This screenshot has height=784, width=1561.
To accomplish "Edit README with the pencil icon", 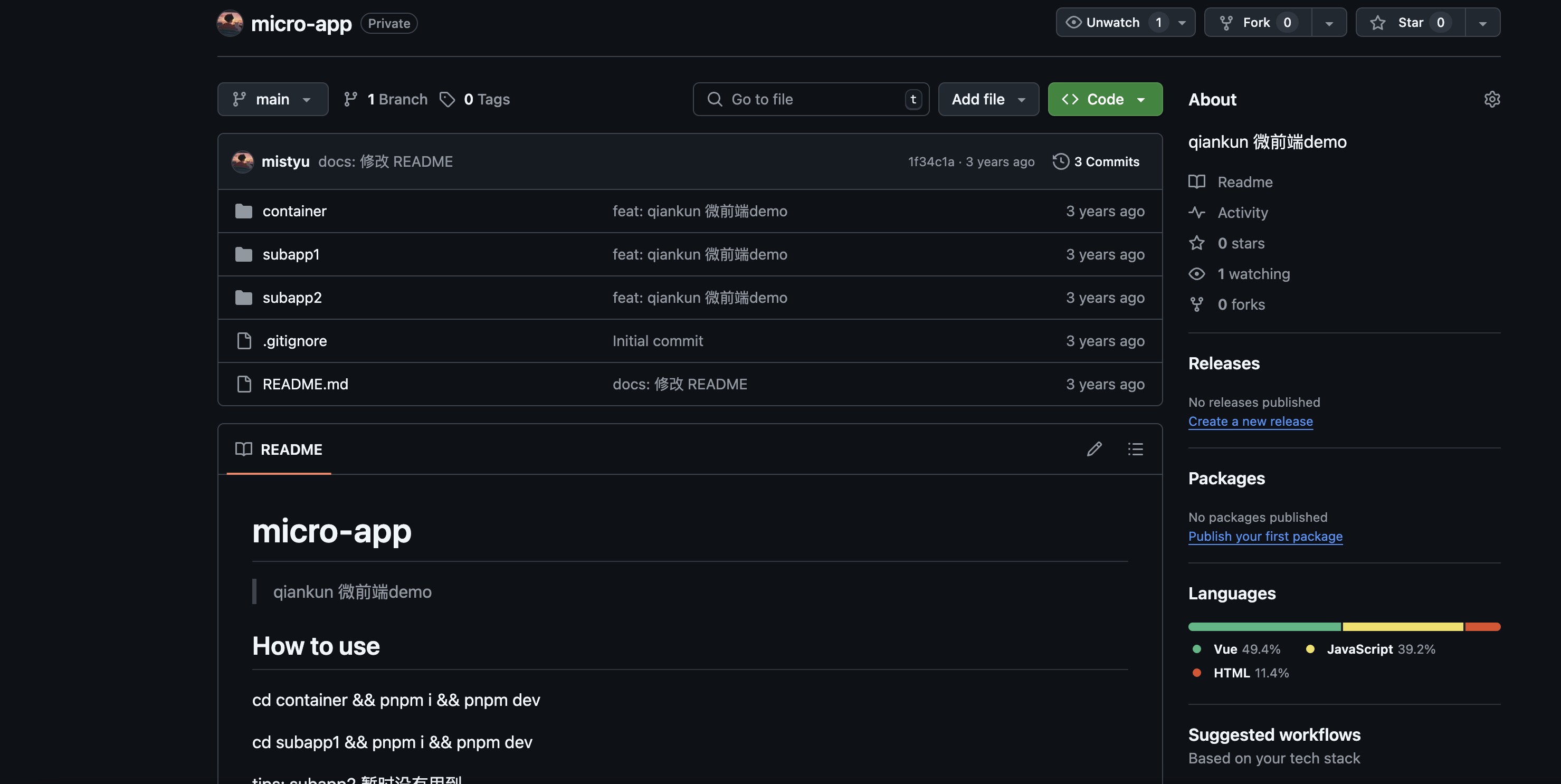I will pyautogui.click(x=1094, y=449).
